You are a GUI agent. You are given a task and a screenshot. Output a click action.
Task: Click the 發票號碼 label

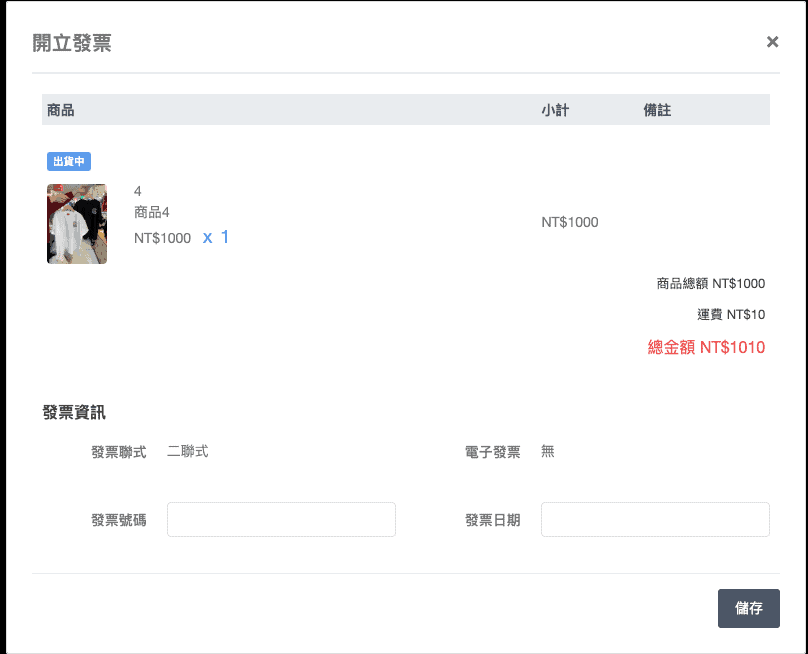click(119, 520)
